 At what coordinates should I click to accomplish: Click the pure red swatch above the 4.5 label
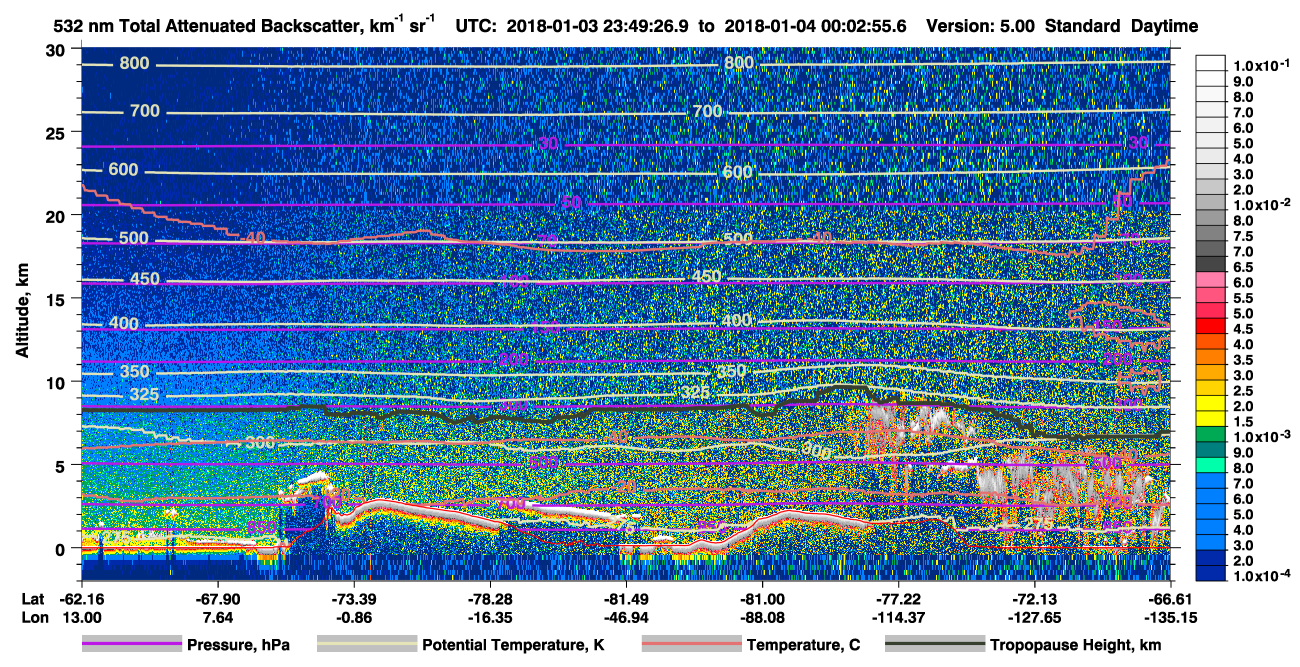[1211, 325]
